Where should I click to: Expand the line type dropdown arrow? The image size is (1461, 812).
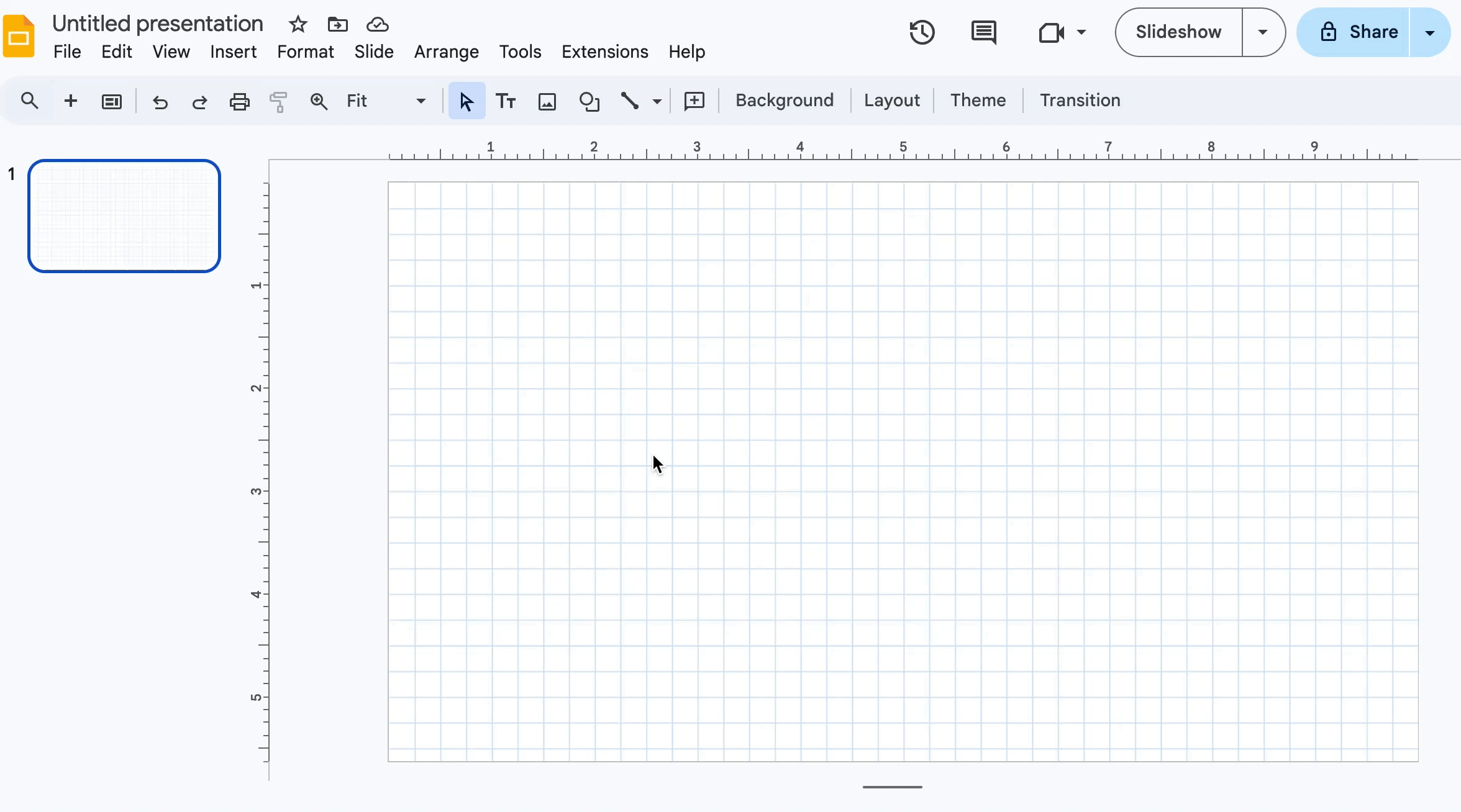coord(657,101)
